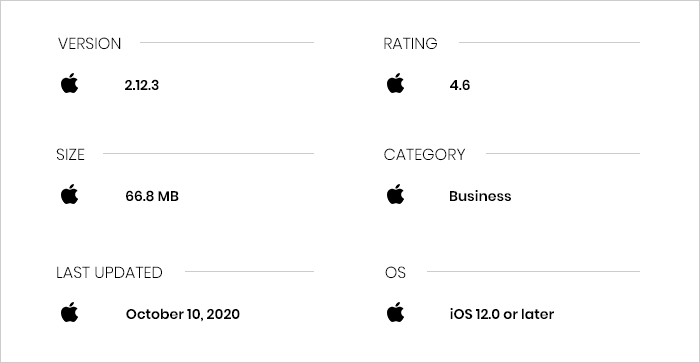Click the Business category text

480,196
